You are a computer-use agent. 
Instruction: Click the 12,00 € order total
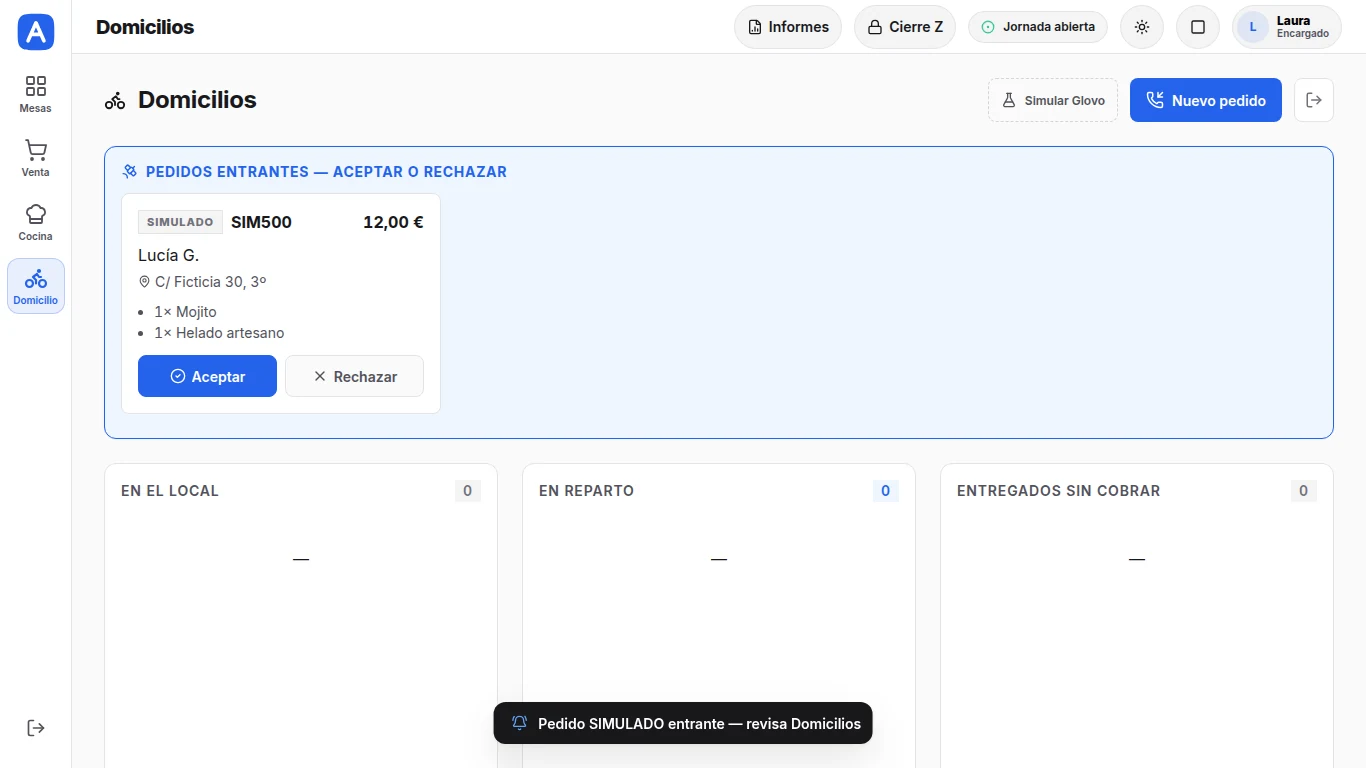(x=393, y=222)
